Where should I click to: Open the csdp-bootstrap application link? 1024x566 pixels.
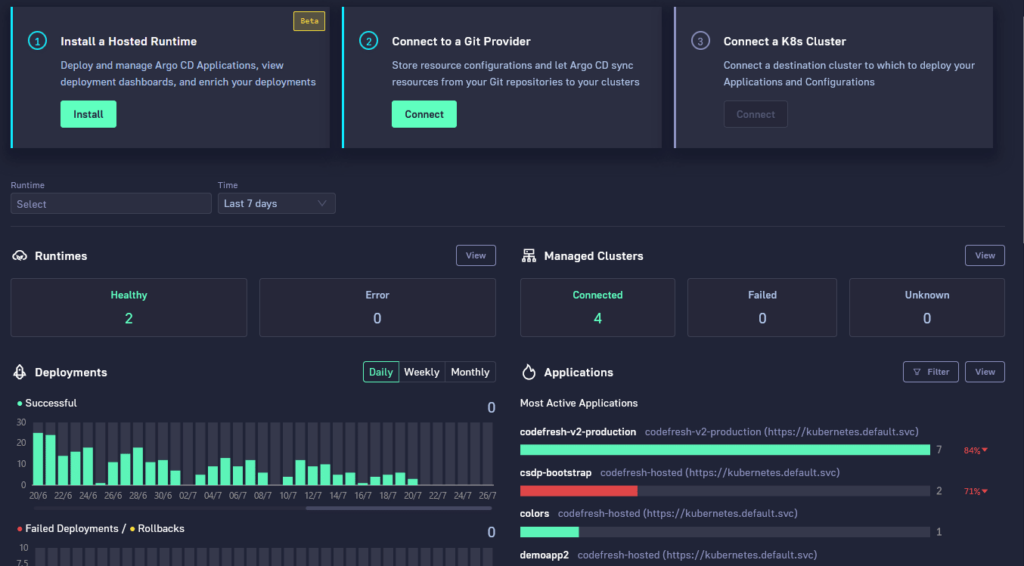(556, 472)
